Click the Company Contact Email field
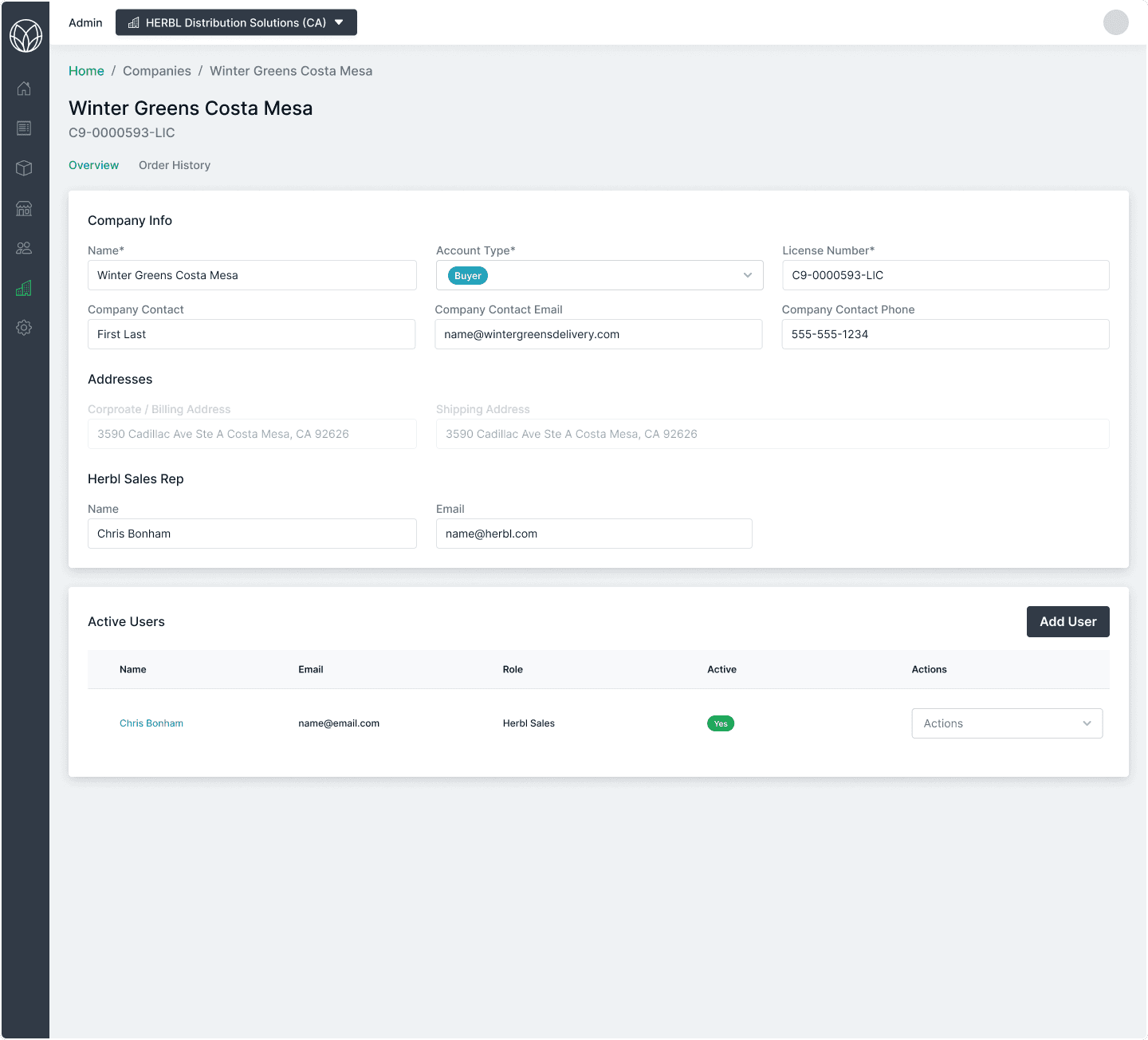Viewport: 1148px width, 1040px height. [x=599, y=334]
